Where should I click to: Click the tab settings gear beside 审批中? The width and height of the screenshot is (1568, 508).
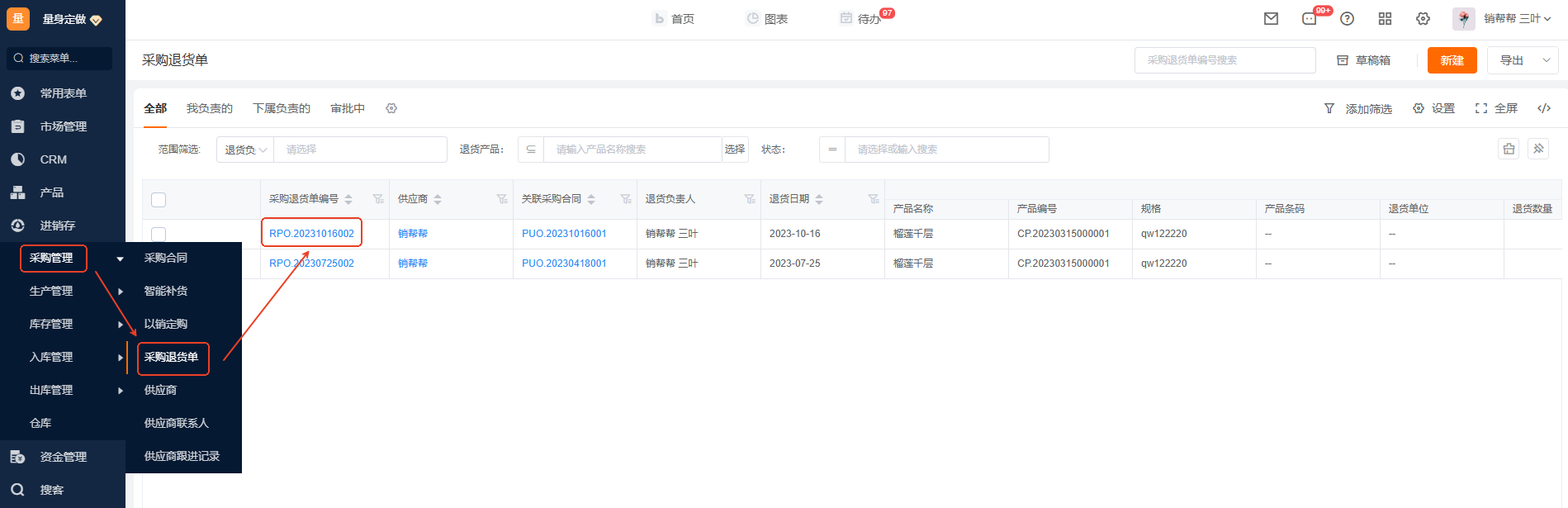(391, 108)
